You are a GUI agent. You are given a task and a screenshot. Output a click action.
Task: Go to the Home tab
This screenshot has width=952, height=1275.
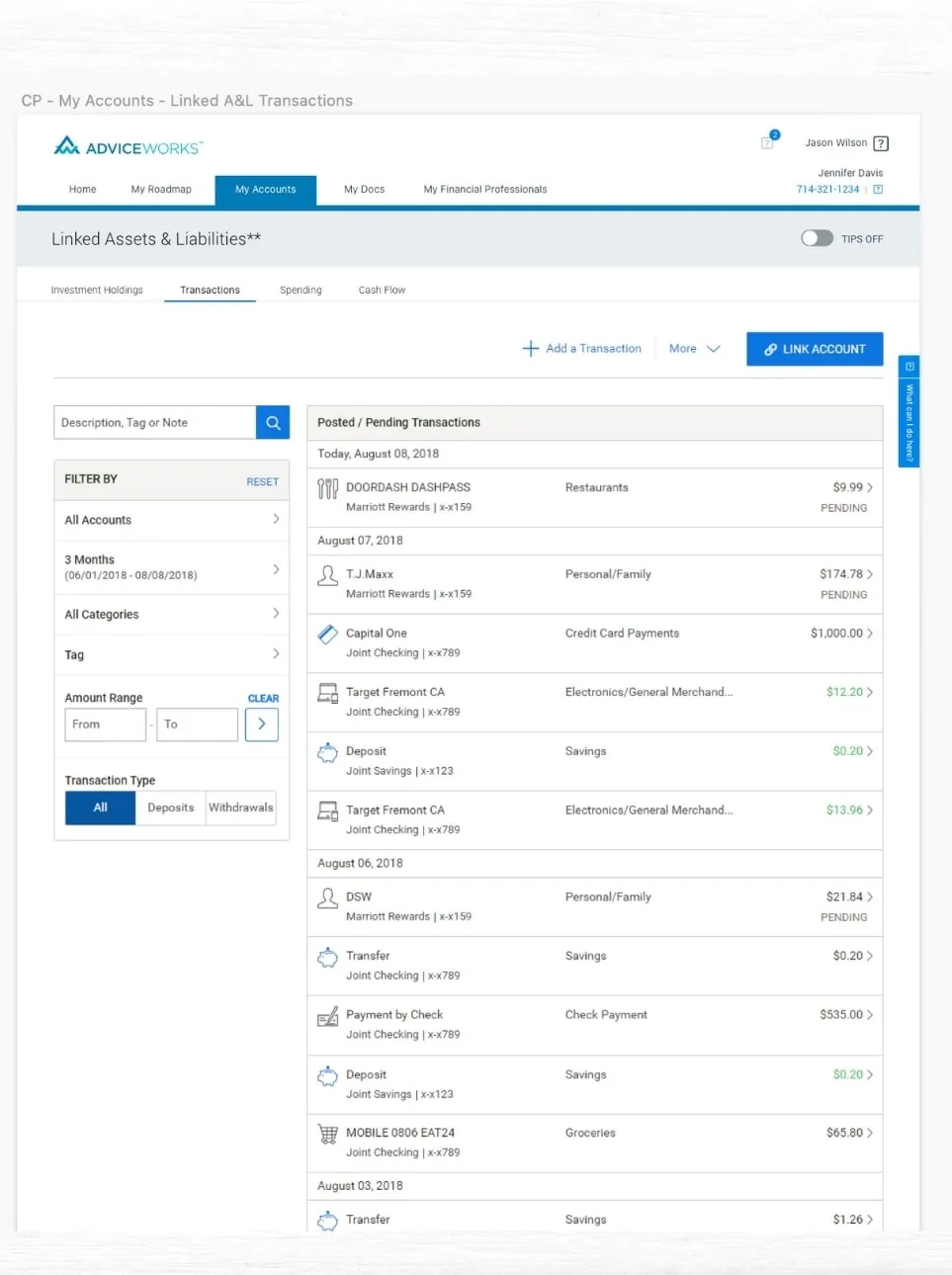[83, 189]
